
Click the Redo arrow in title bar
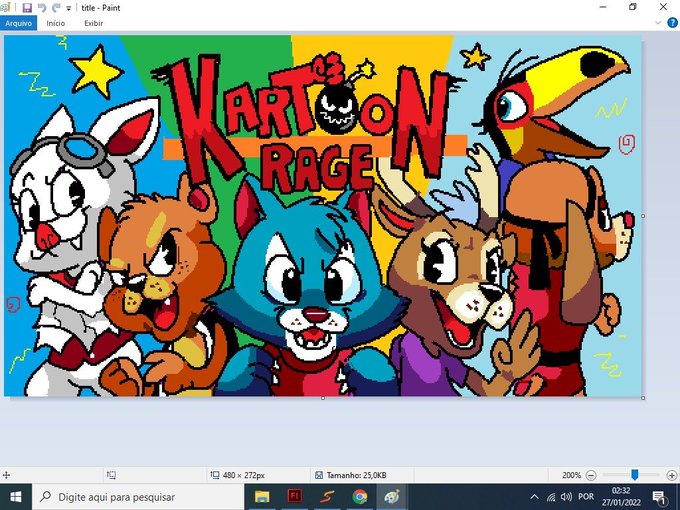pyautogui.click(x=56, y=7)
